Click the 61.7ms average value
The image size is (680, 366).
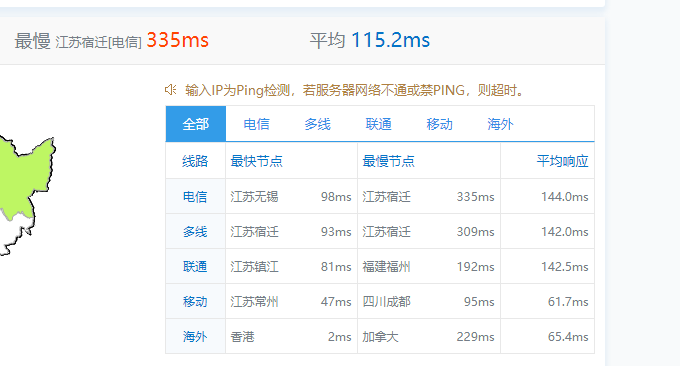(x=568, y=302)
